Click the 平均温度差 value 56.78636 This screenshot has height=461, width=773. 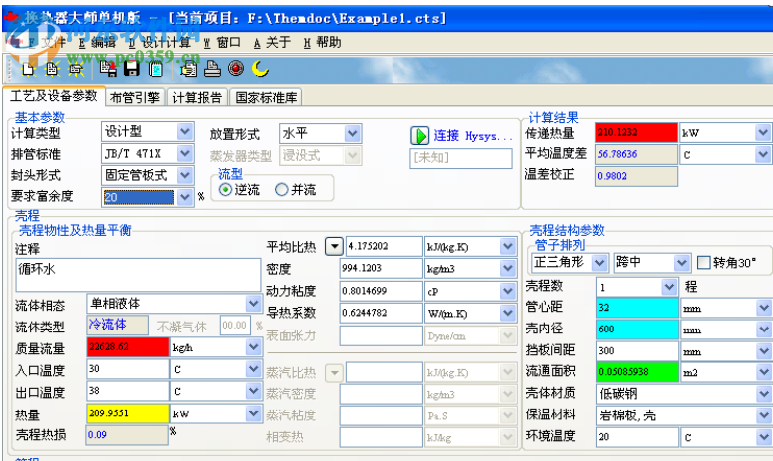[x=636, y=154]
